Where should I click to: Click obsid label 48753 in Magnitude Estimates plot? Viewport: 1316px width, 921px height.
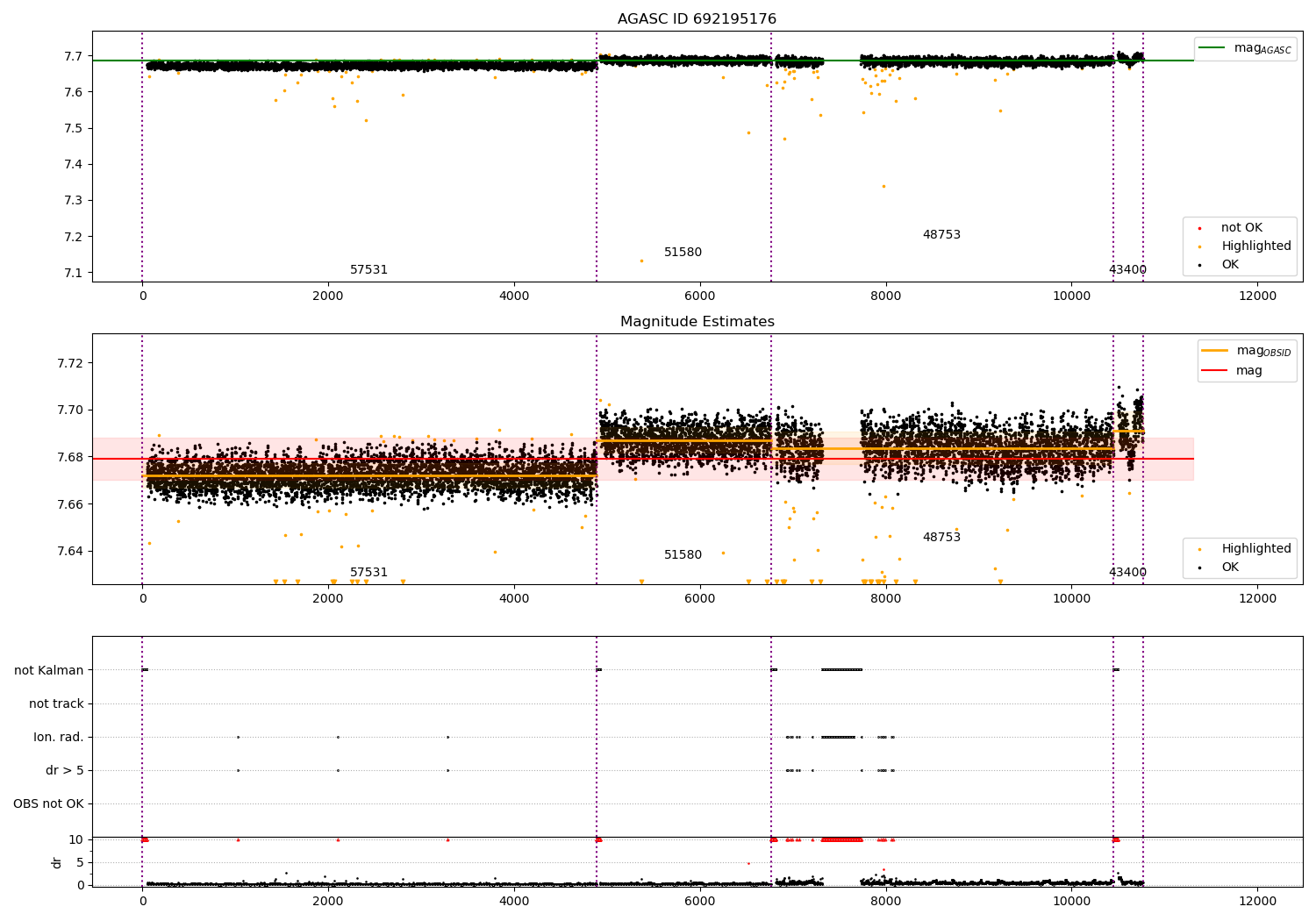click(x=941, y=538)
